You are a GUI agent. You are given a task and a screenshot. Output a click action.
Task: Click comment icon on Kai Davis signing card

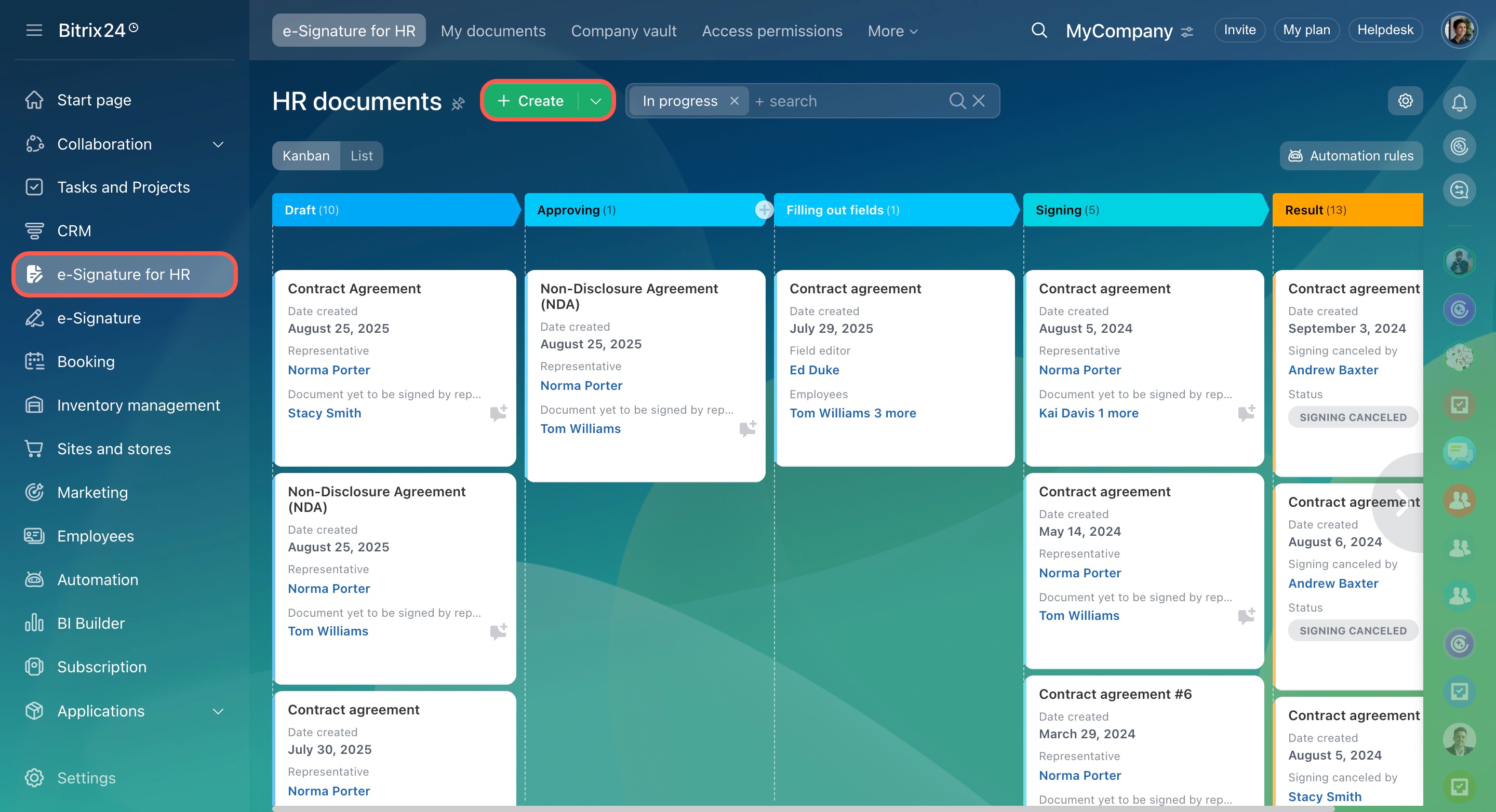click(1246, 413)
